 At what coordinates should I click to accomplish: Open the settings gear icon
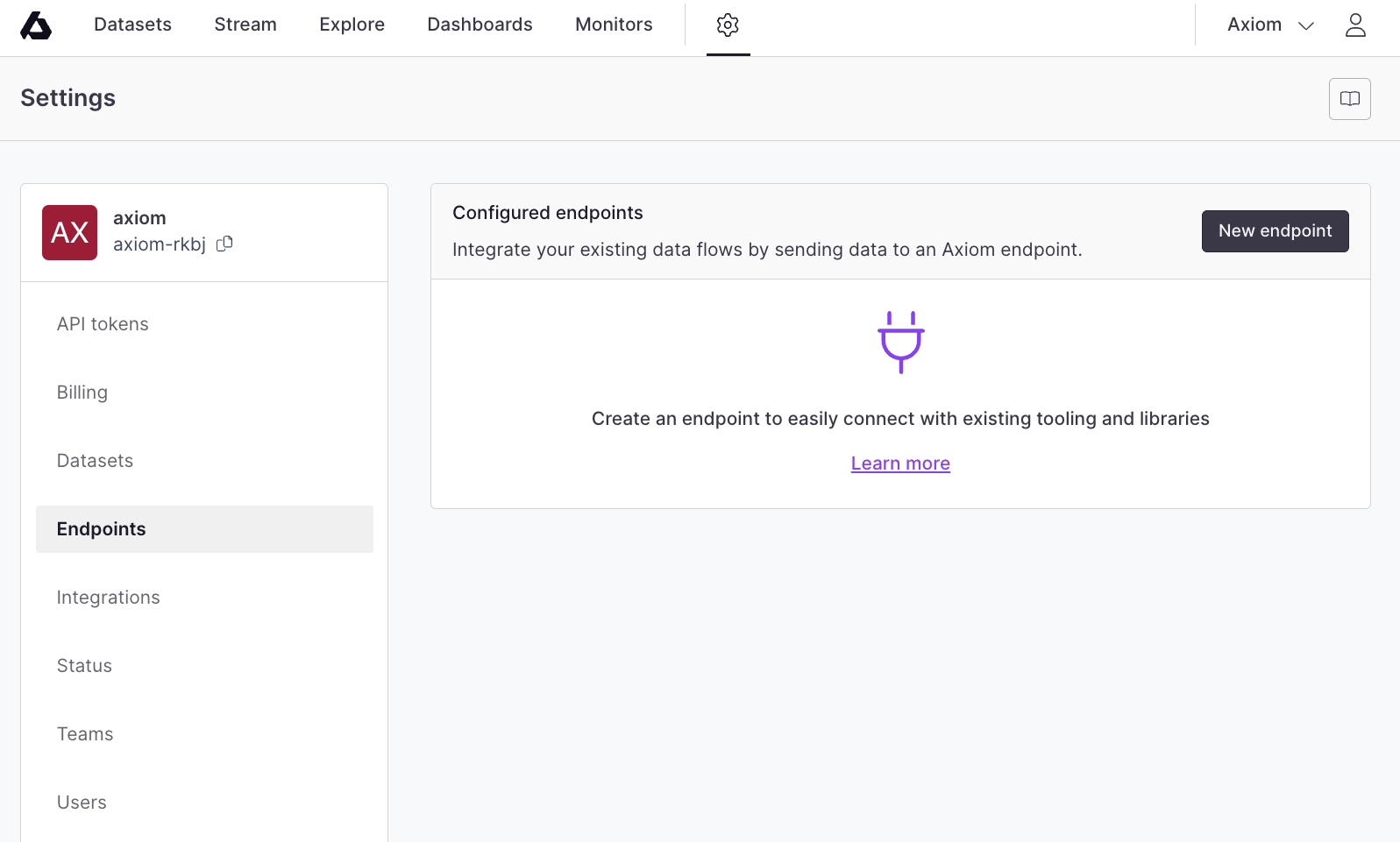click(x=728, y=25)
